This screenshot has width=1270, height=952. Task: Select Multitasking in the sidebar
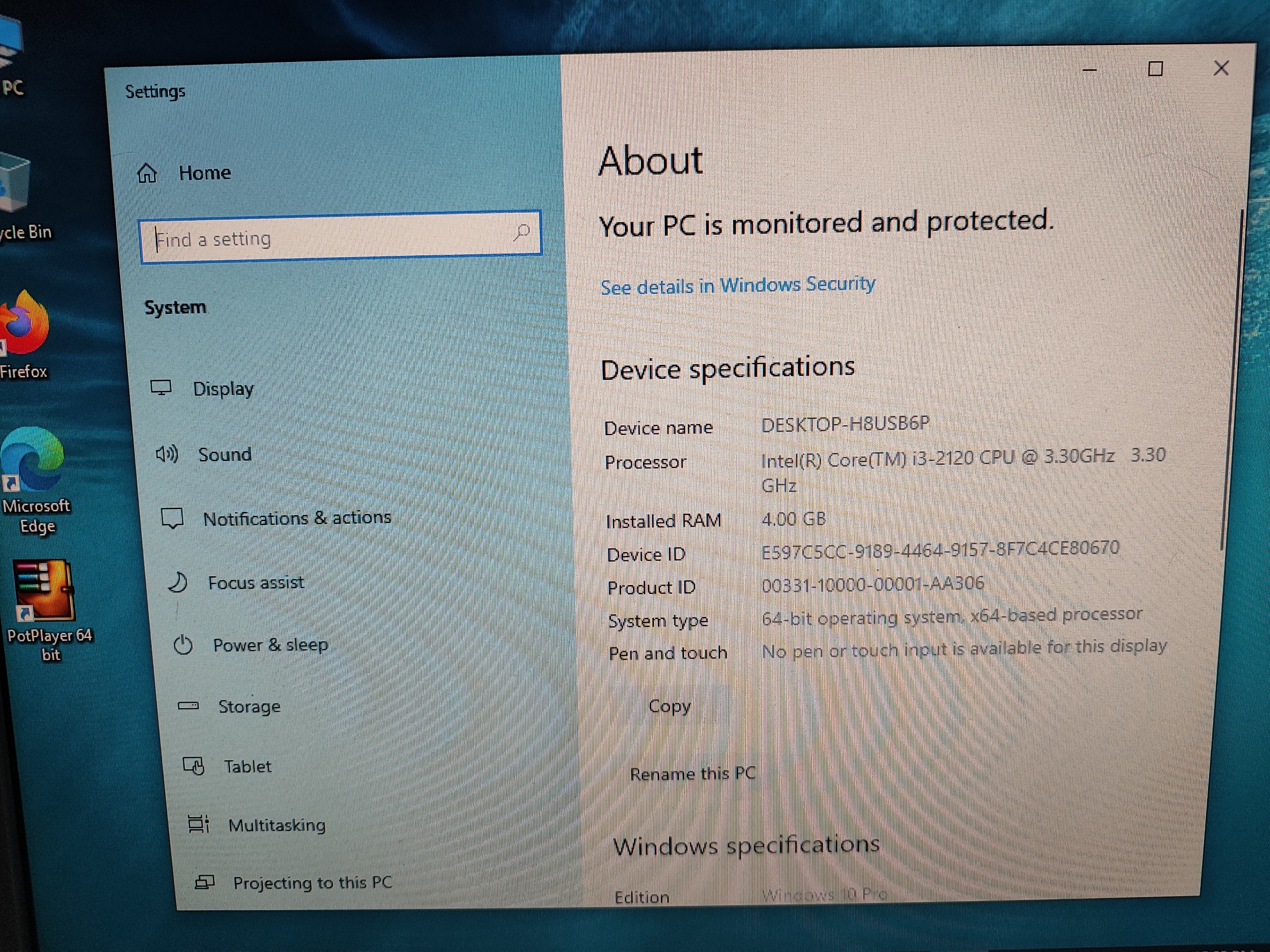[256, 825]
